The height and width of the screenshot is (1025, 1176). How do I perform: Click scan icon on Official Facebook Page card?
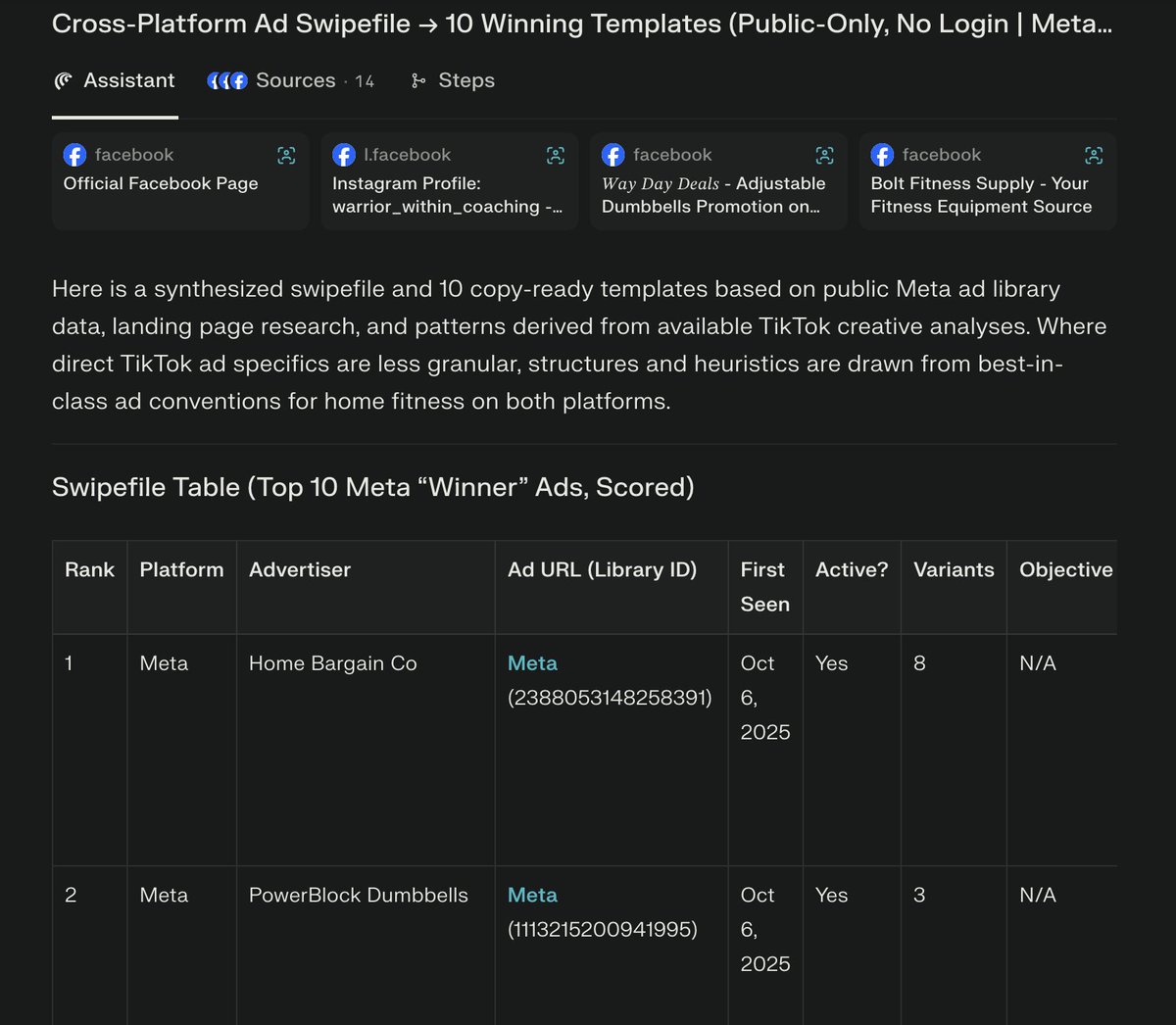tap(286, 155)
